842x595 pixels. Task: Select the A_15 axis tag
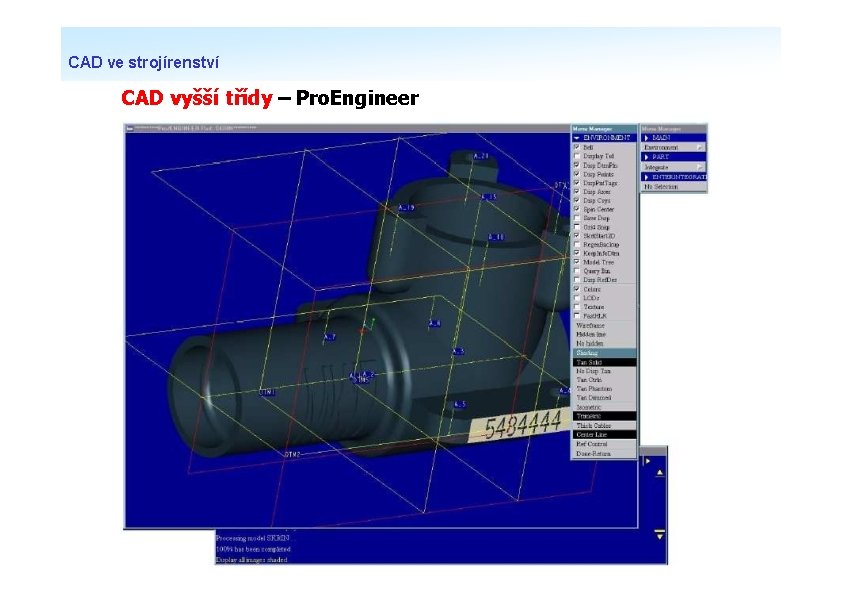489,197
